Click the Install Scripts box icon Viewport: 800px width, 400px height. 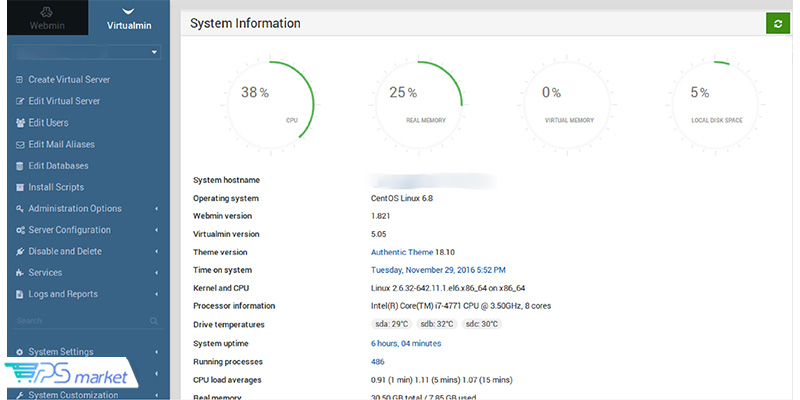tap(20, 187)
